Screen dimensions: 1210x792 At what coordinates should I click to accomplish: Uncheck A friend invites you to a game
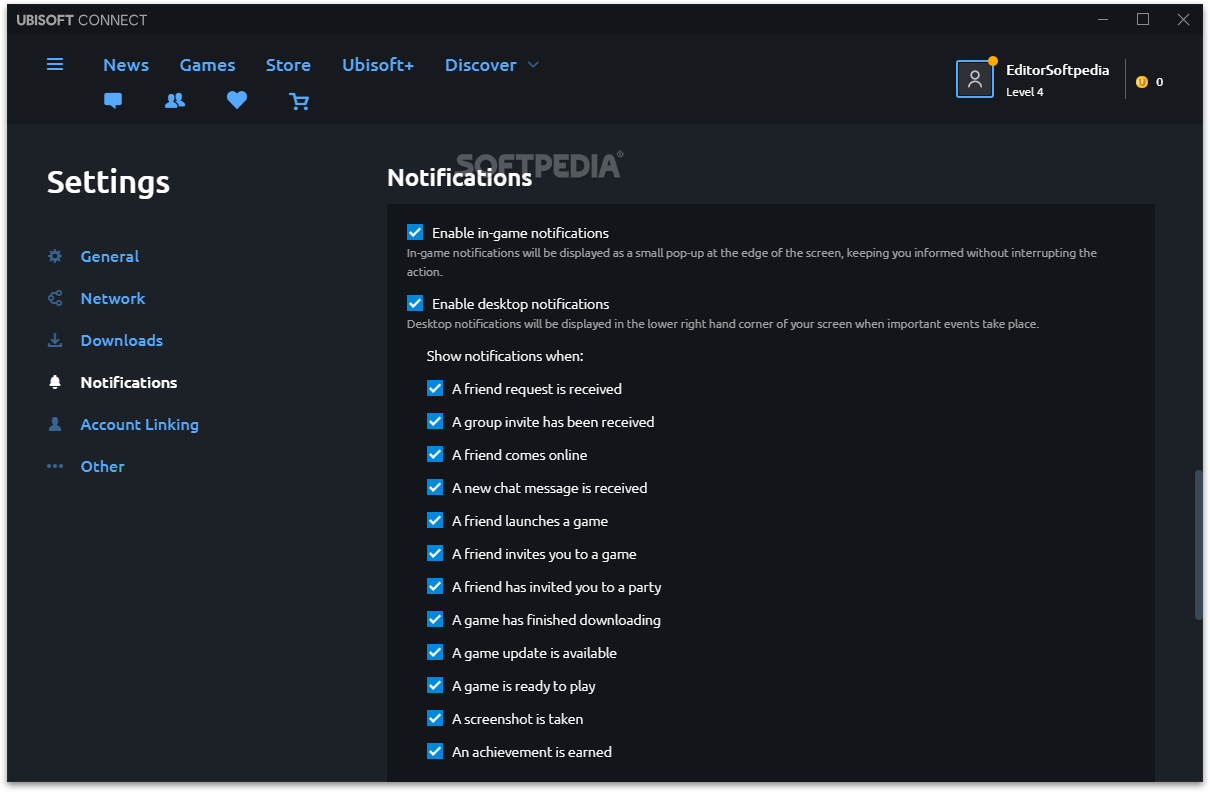click(435, 553)
